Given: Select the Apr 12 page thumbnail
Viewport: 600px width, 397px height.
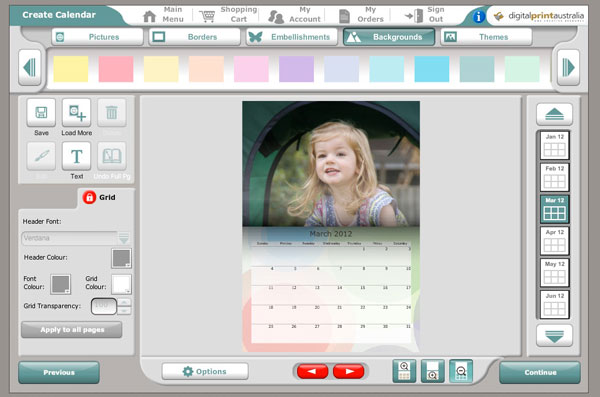Looking at the screenshot, I should coord(554,241).
